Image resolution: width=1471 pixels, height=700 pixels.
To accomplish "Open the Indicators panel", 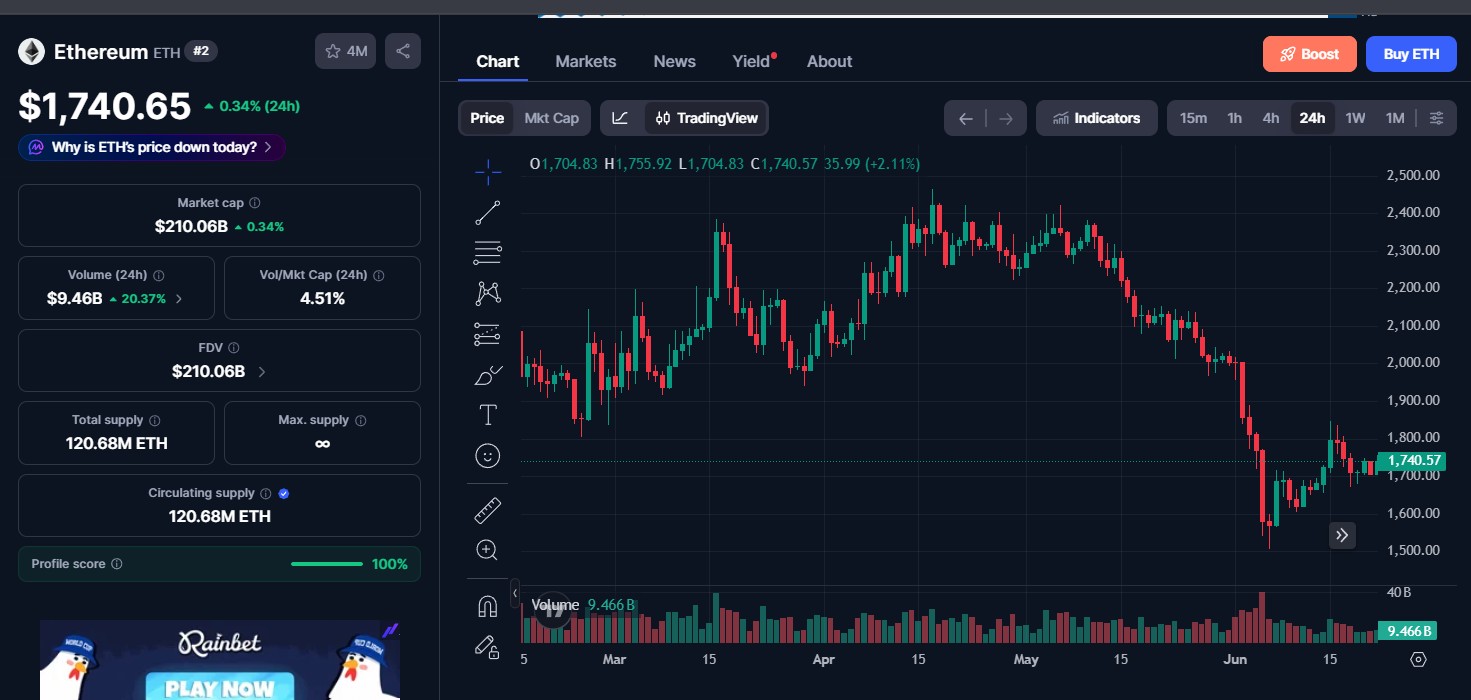I will [1097, 118].
